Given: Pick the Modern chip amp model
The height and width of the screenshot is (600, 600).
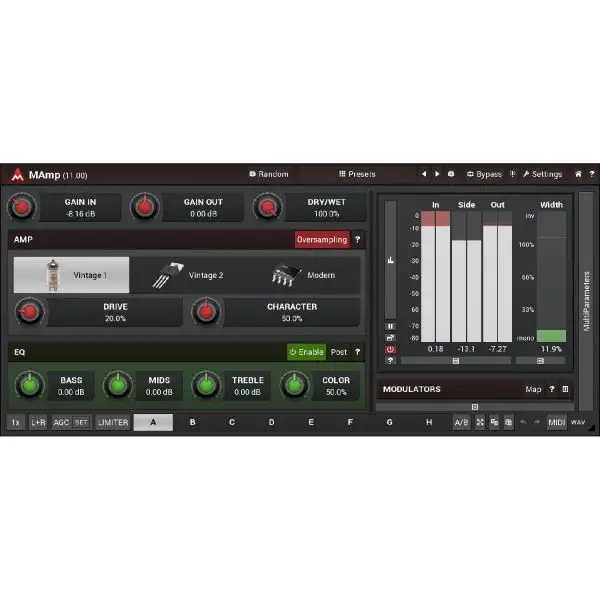Looking at the screenshot, I should pos(303,275).
